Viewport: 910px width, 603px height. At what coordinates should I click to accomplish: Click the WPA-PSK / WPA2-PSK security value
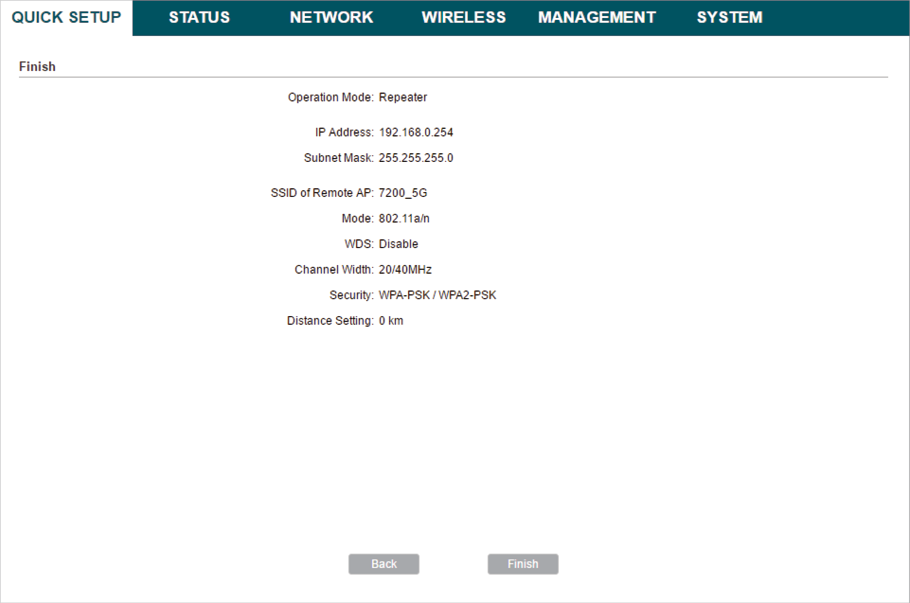point(437,296)
